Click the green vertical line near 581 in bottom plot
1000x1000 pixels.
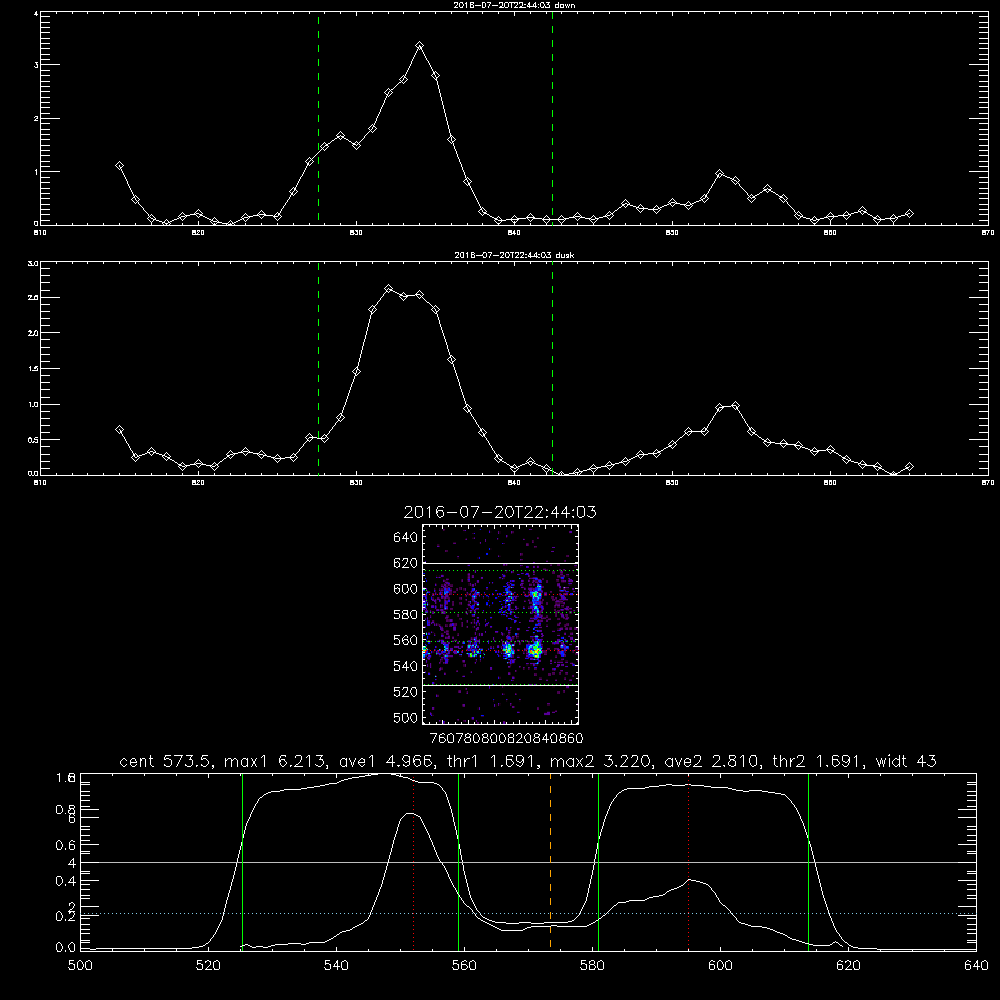click(x=598, y=861)
